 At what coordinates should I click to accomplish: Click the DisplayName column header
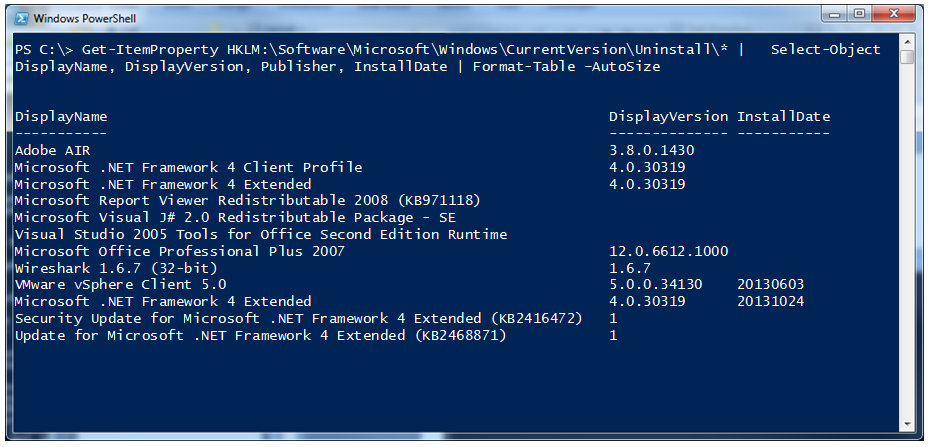click(x=61, y=117)
